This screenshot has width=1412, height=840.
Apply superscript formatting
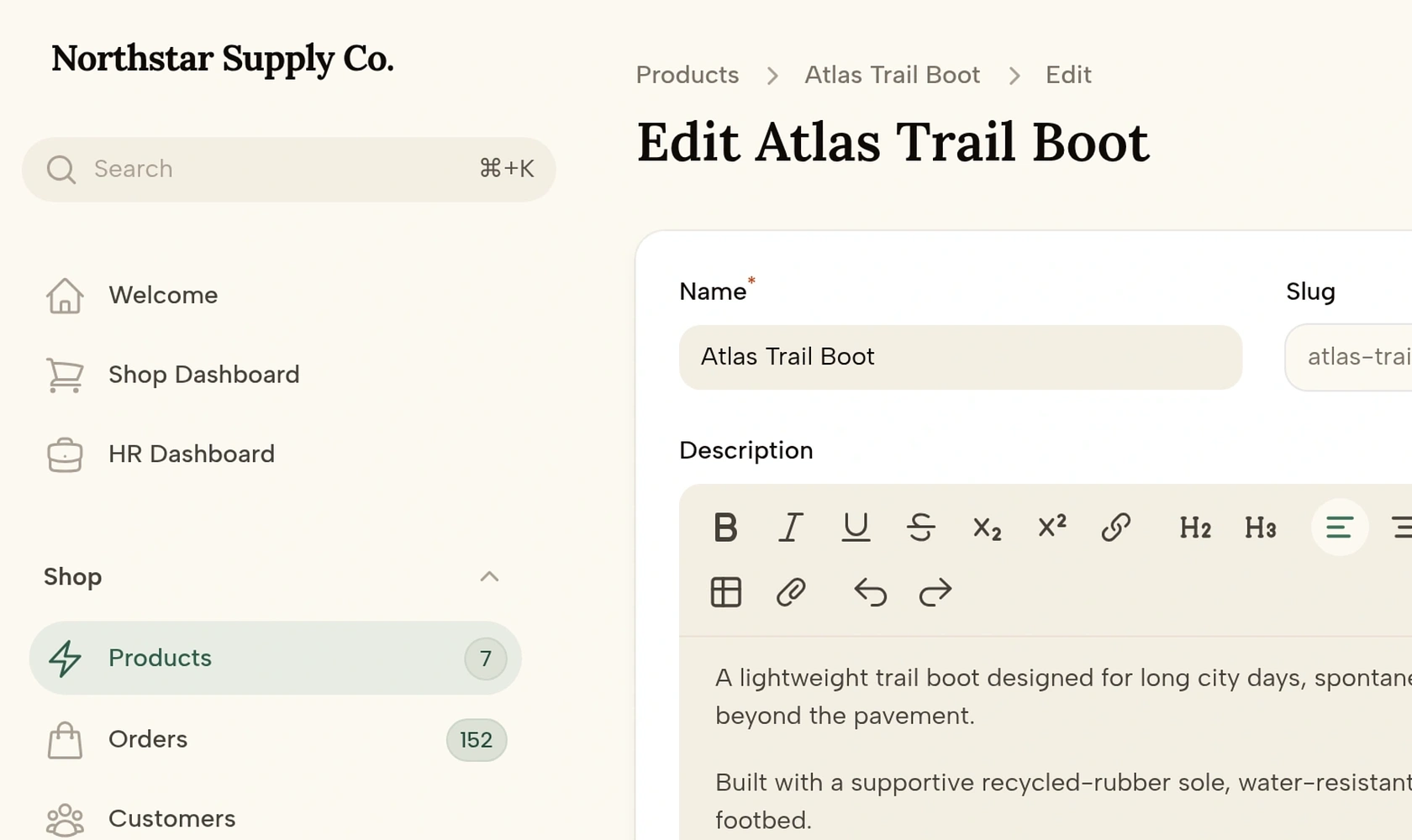(x=1051, y=528)
